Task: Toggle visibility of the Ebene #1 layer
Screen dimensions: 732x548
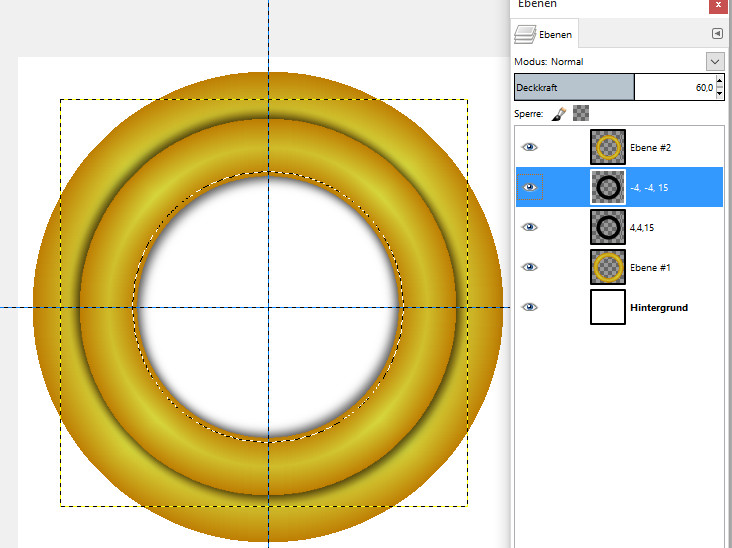Action: pos(530,267)
